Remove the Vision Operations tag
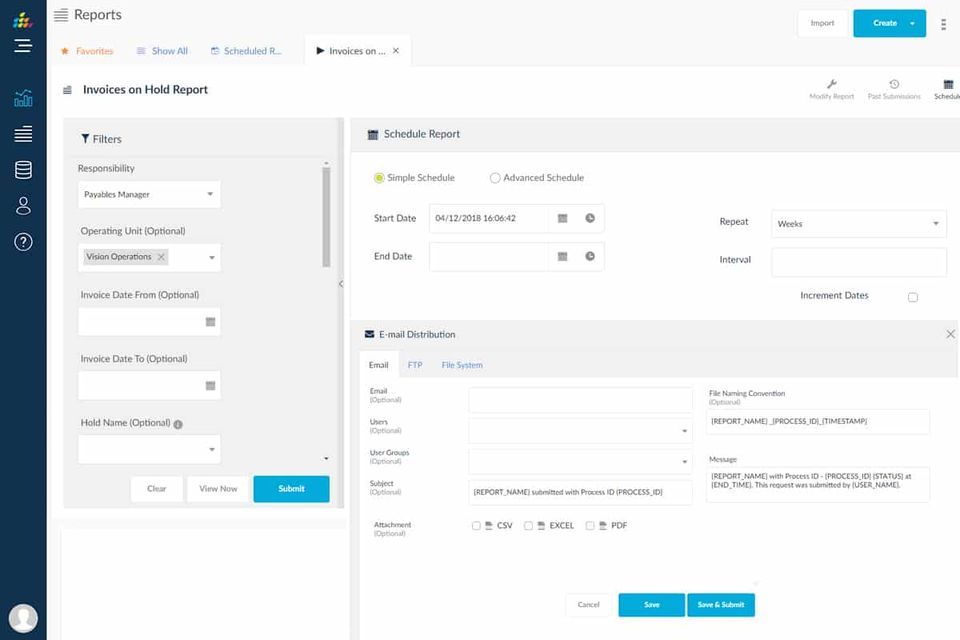960x640 pixels. [x=161, y=257]
